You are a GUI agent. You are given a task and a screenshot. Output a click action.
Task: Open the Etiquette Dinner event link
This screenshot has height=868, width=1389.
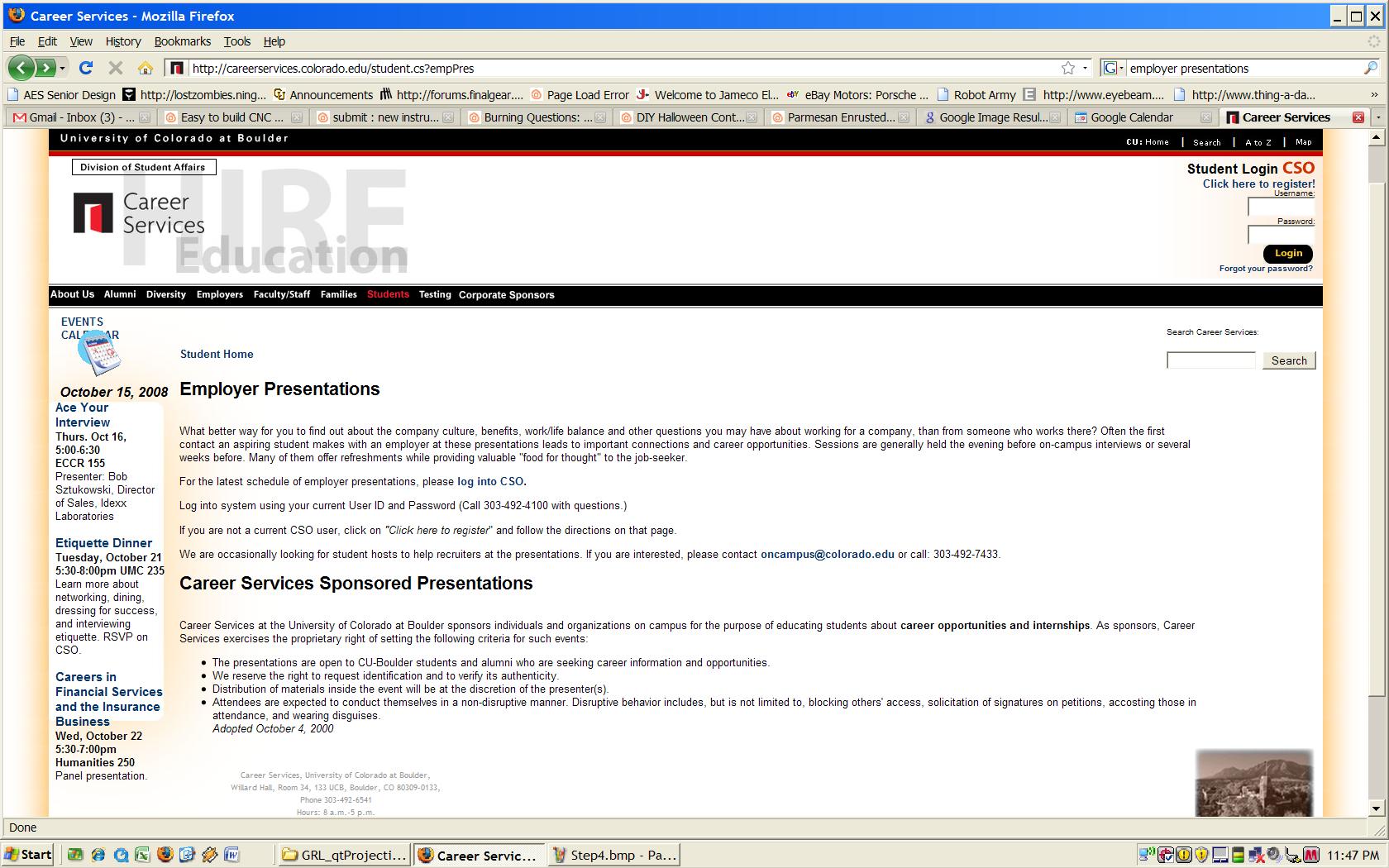click(x=103, y=543)
